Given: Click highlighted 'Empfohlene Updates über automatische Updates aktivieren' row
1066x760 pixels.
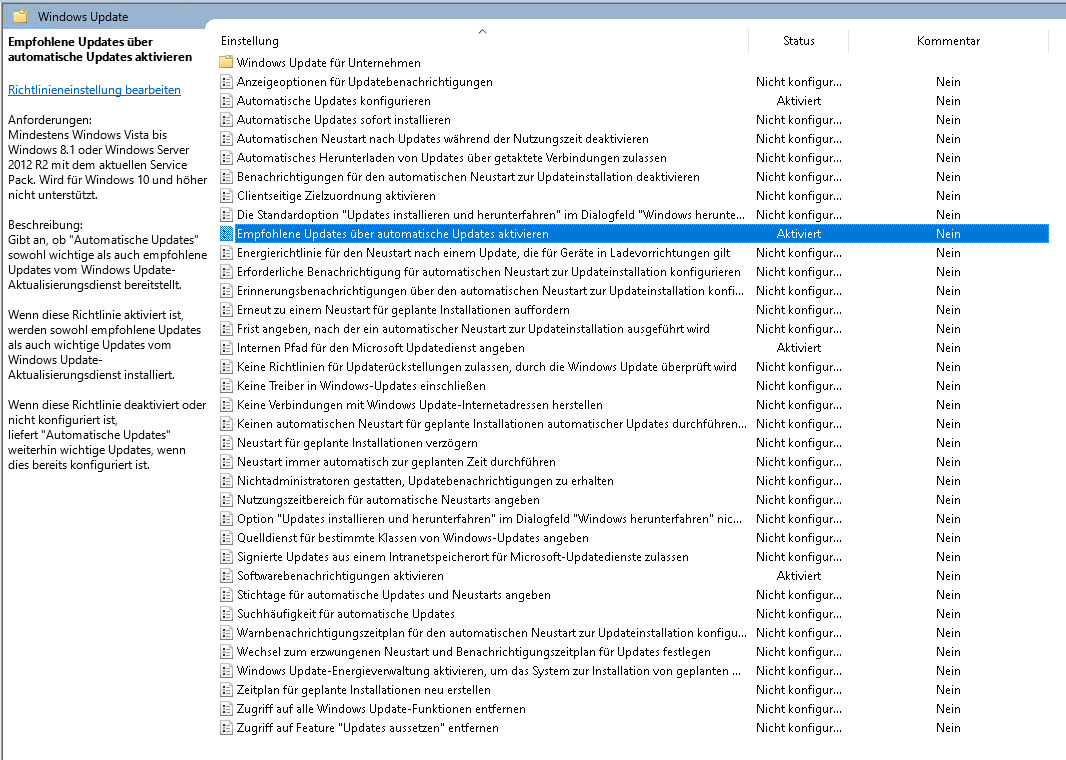Looking at the screenshot, I should coord(392,234).
